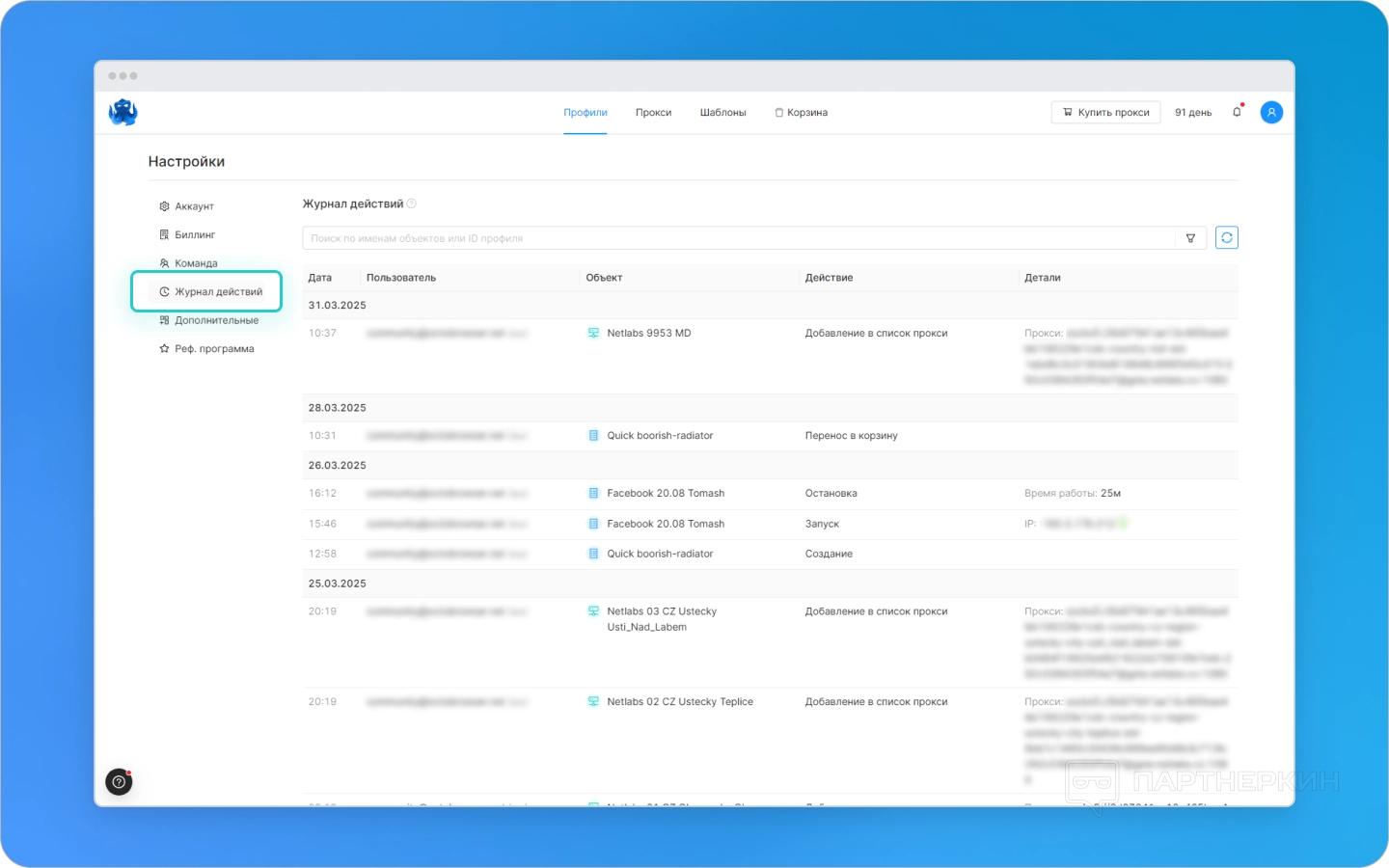
Task: Click profile icon of Facebook 20.08 Tomash Остановка row
Action: coord(593,493)
